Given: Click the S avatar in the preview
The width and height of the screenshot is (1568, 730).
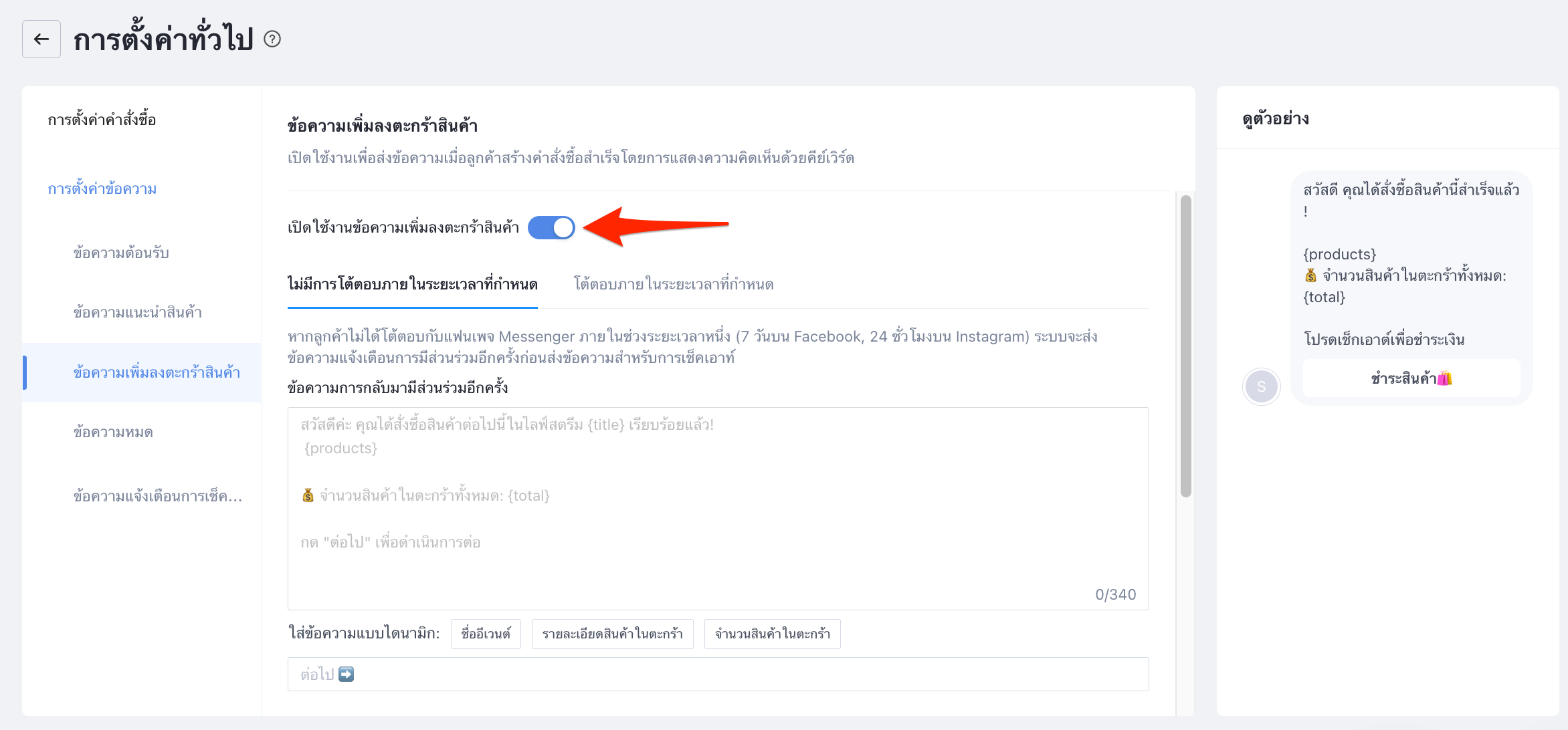Looking at the screenshot, I should [1261, 386].
